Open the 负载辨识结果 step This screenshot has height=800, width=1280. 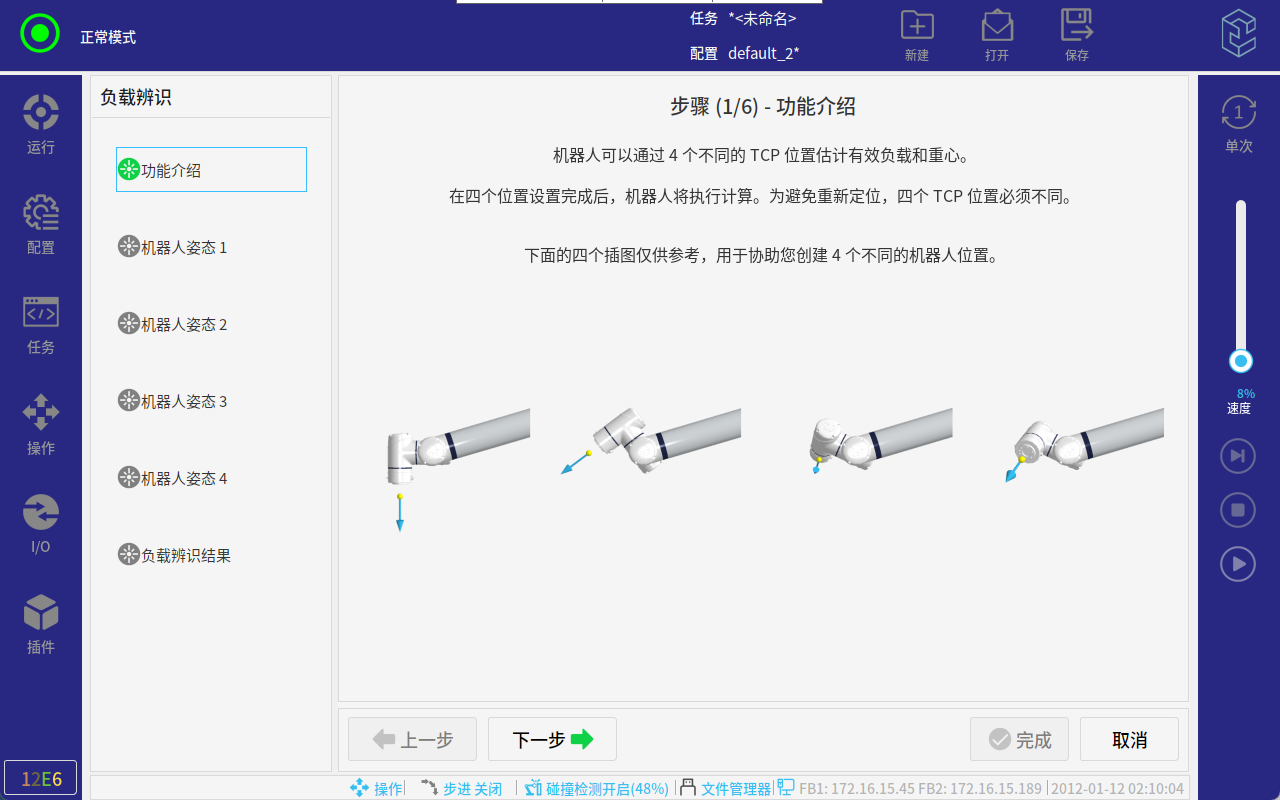tap(175, 555)
